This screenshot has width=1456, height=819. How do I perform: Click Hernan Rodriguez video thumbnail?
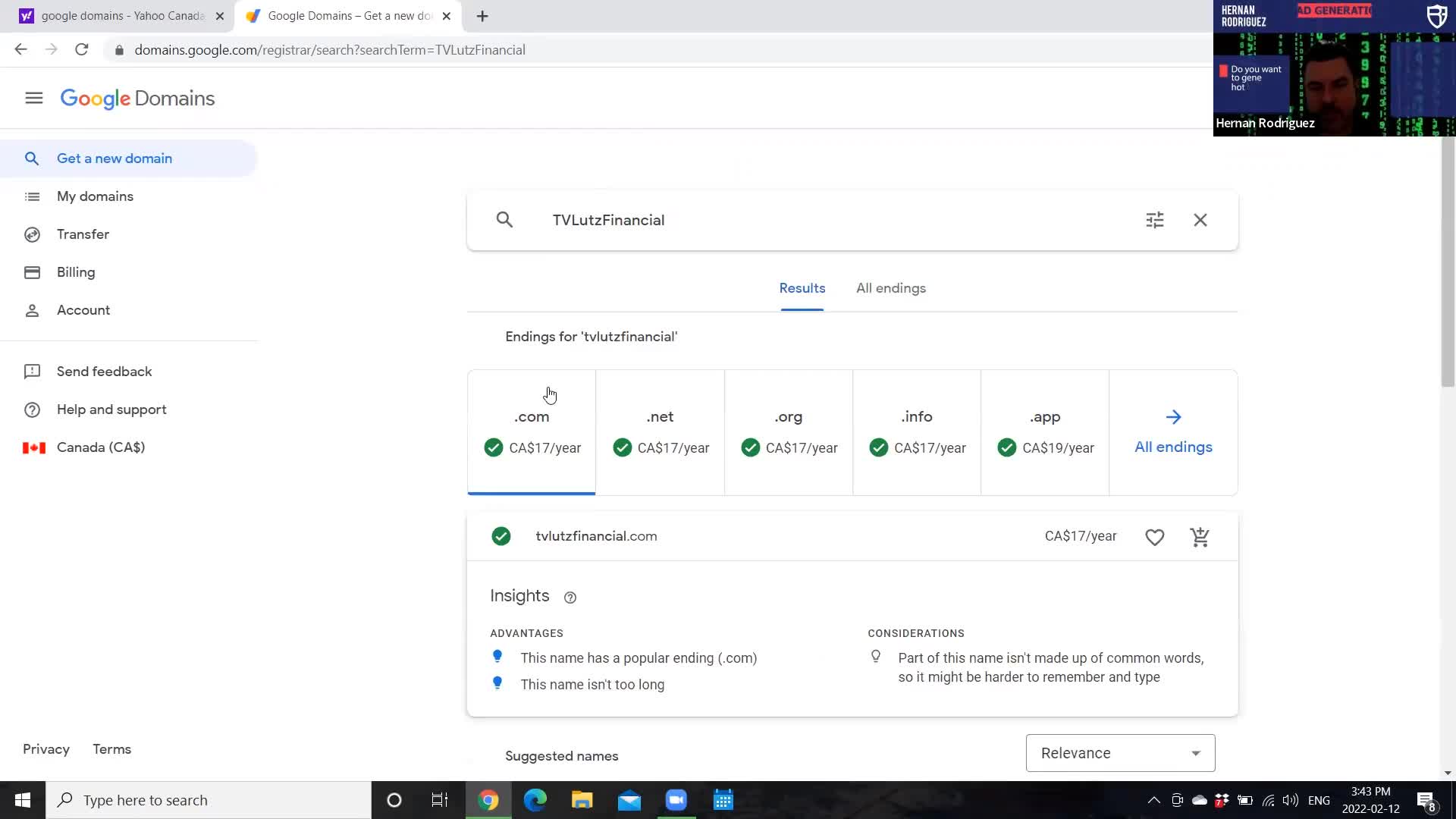[1334, 68]
